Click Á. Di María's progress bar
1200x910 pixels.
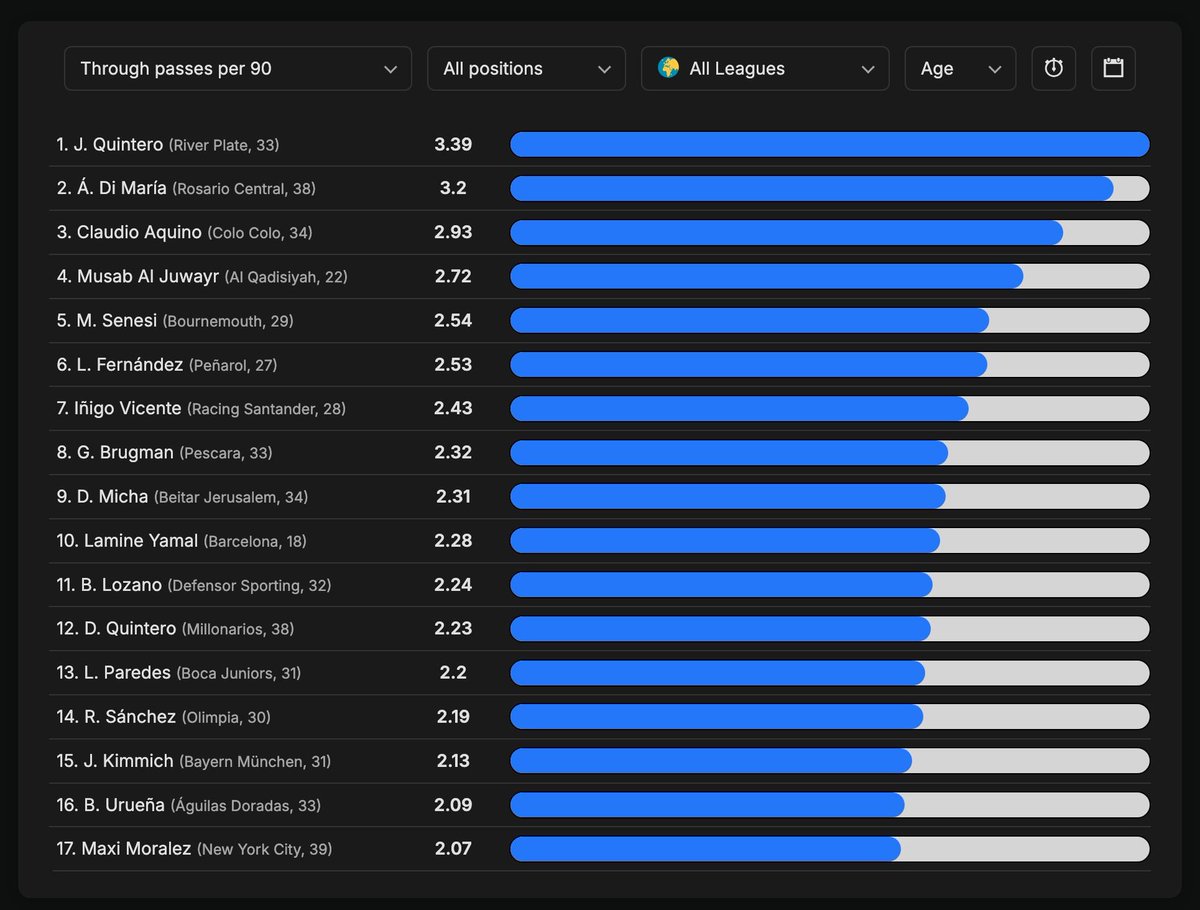click(x=830, y=188)
